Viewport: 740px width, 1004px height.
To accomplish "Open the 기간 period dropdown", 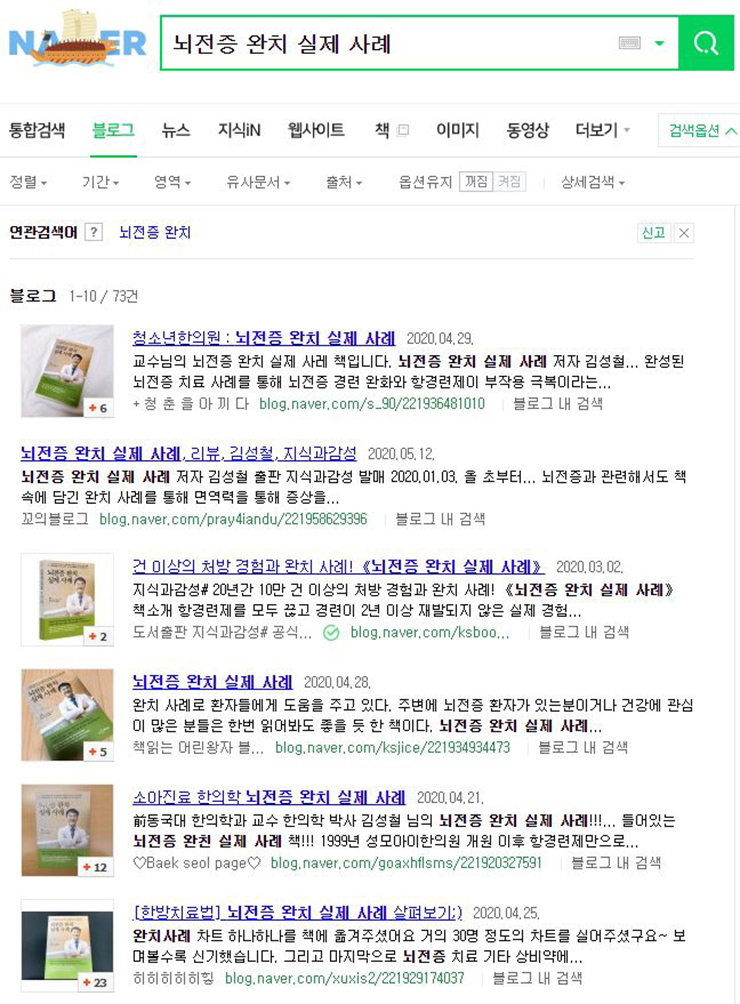I will click(x=101, y=182).
